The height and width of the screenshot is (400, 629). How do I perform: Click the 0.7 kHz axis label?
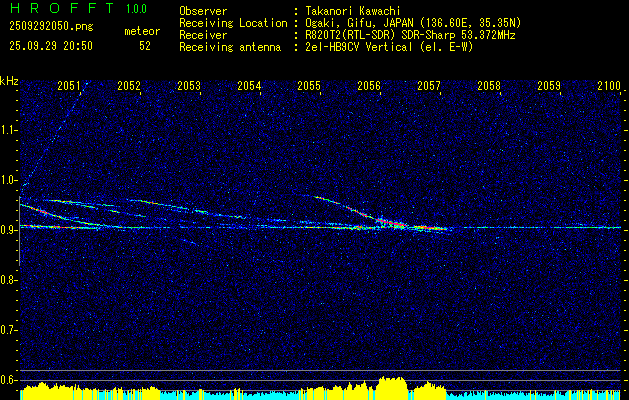9,330
